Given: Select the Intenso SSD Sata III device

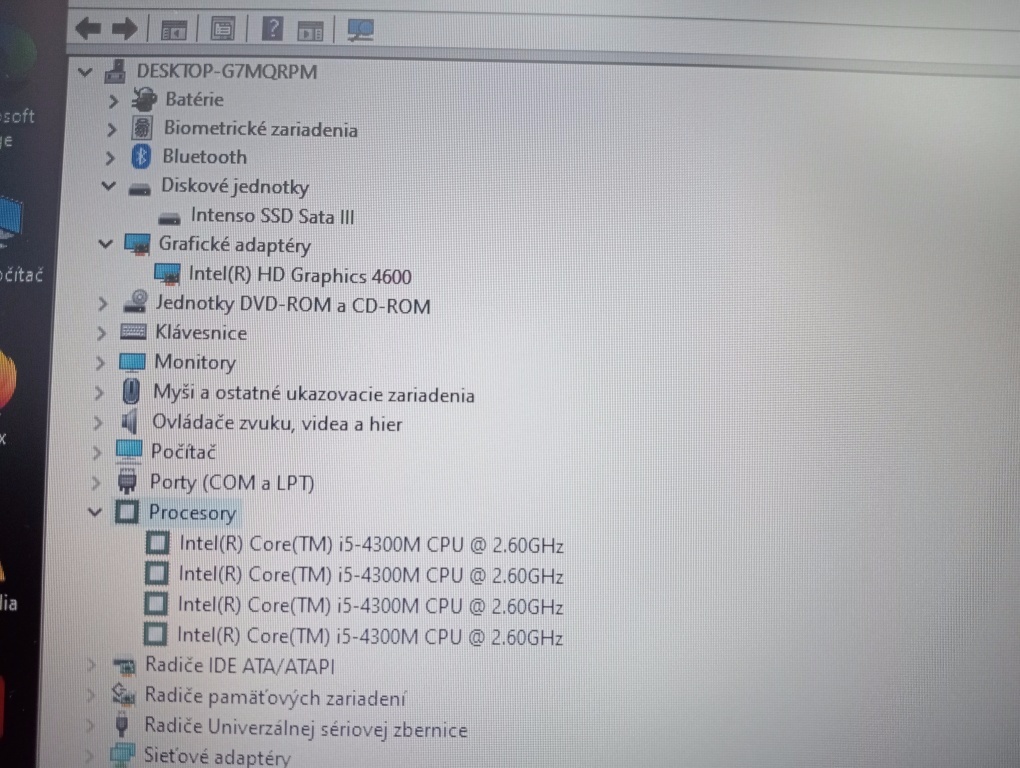Looking at the screenshot, I should point(273,216).
